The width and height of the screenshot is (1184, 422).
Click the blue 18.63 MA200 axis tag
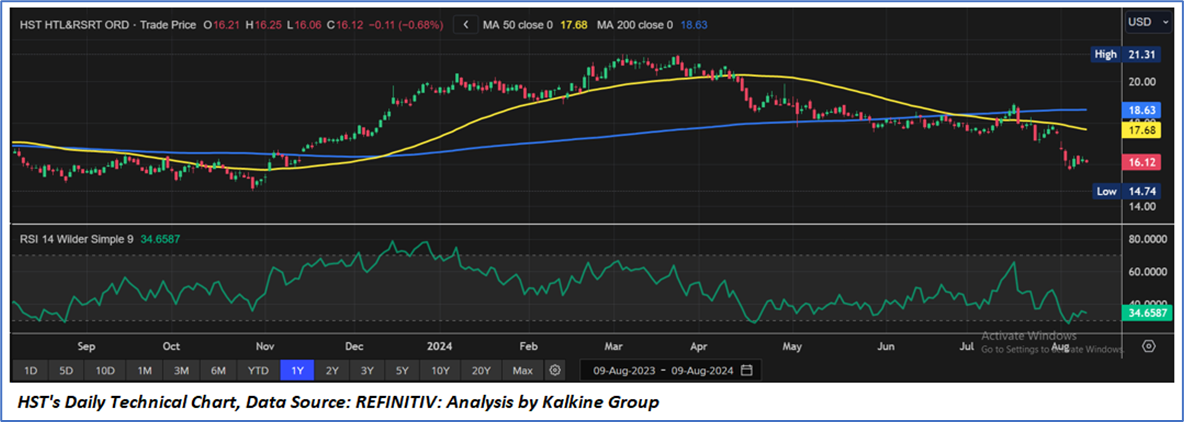point(1143,109)
